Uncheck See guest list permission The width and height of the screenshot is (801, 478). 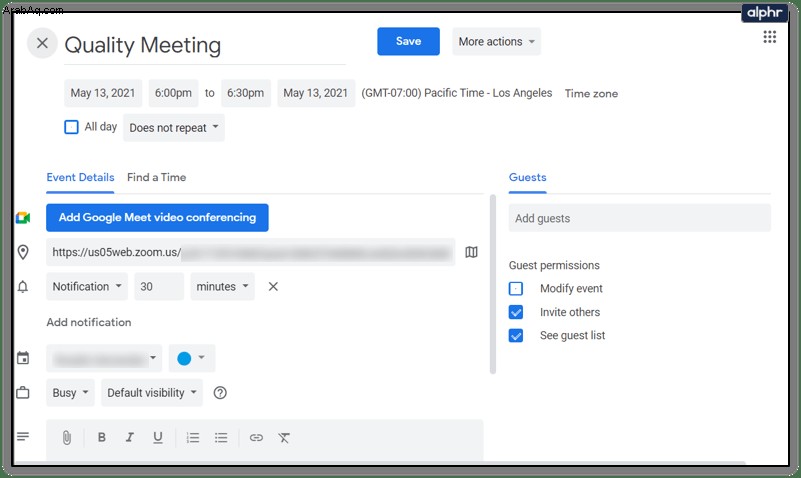[x=516, y=336]
